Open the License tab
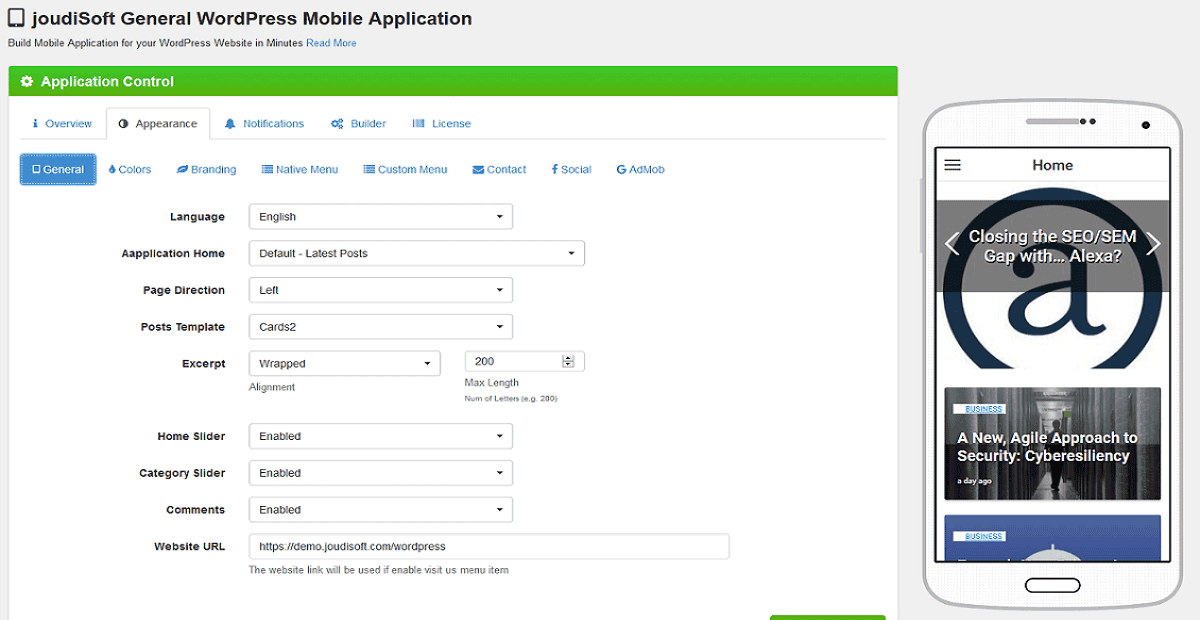The image size is (1200, 620). click(442, 124)
